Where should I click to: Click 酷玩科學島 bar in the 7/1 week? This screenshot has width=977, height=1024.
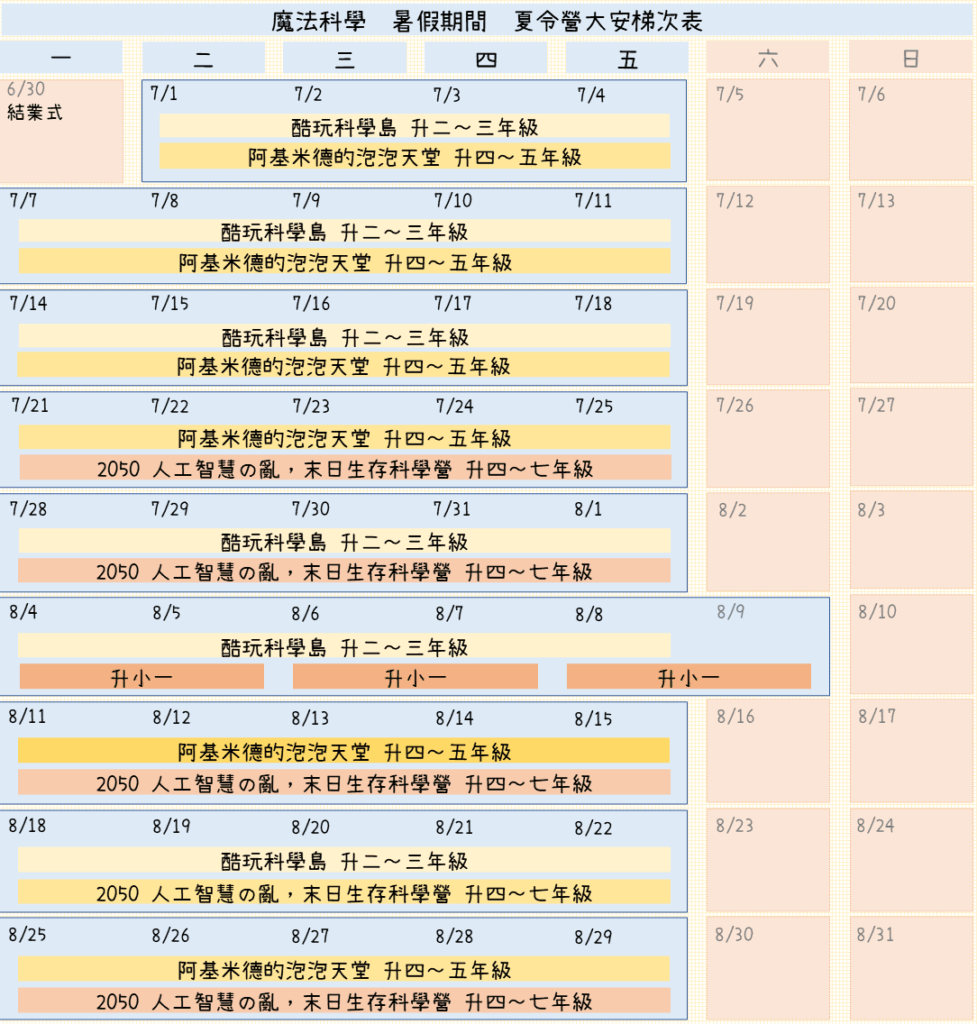click(414, 127)
